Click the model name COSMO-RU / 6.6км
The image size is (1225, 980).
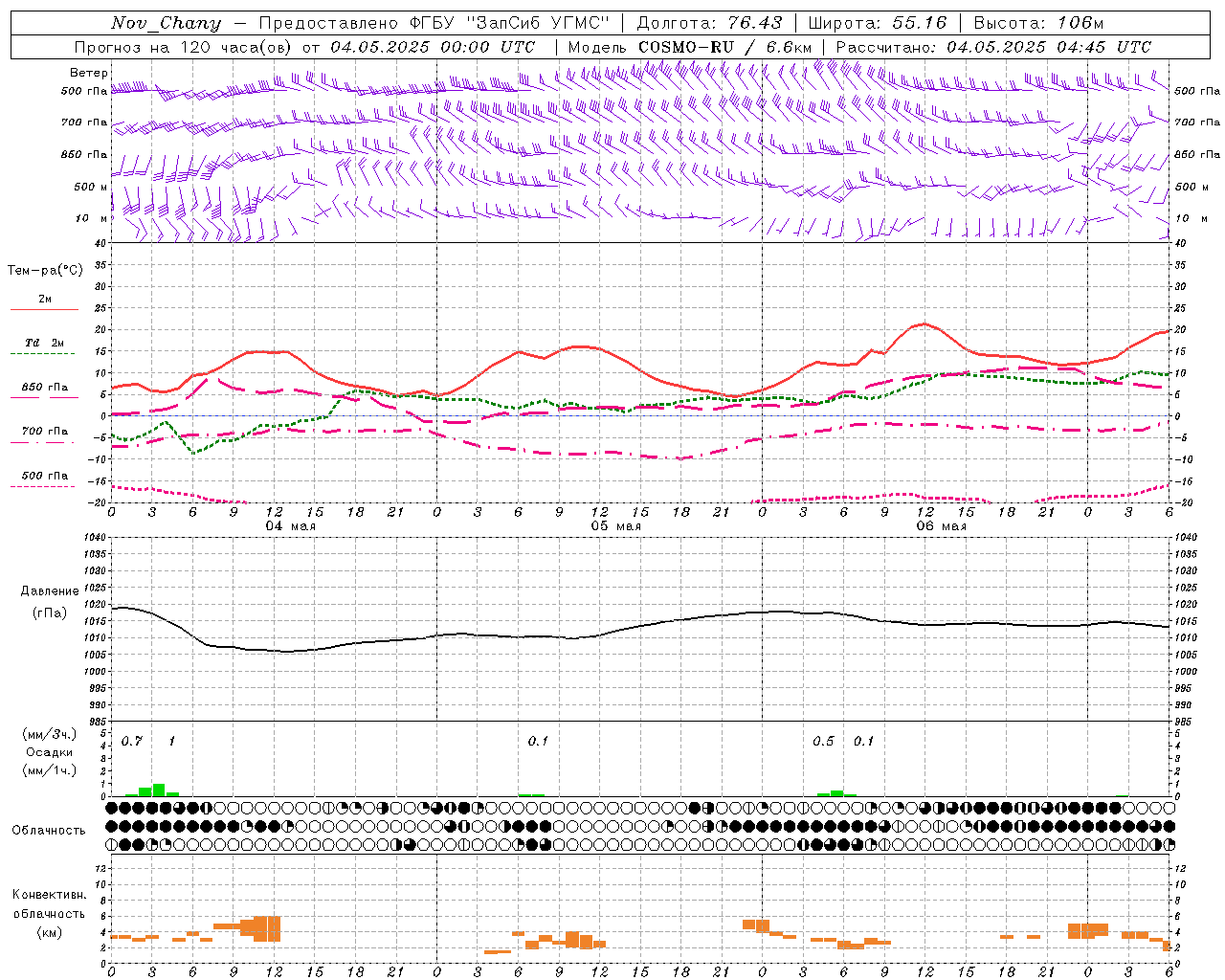pyautogui.click(x=724, y=47)
